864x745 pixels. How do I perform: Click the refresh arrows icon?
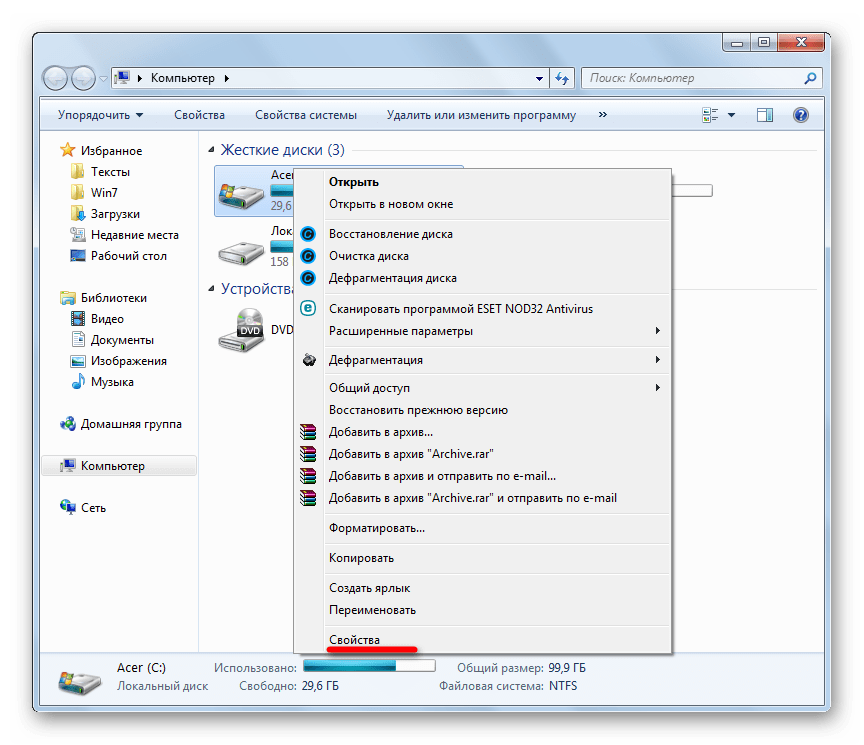562,78
